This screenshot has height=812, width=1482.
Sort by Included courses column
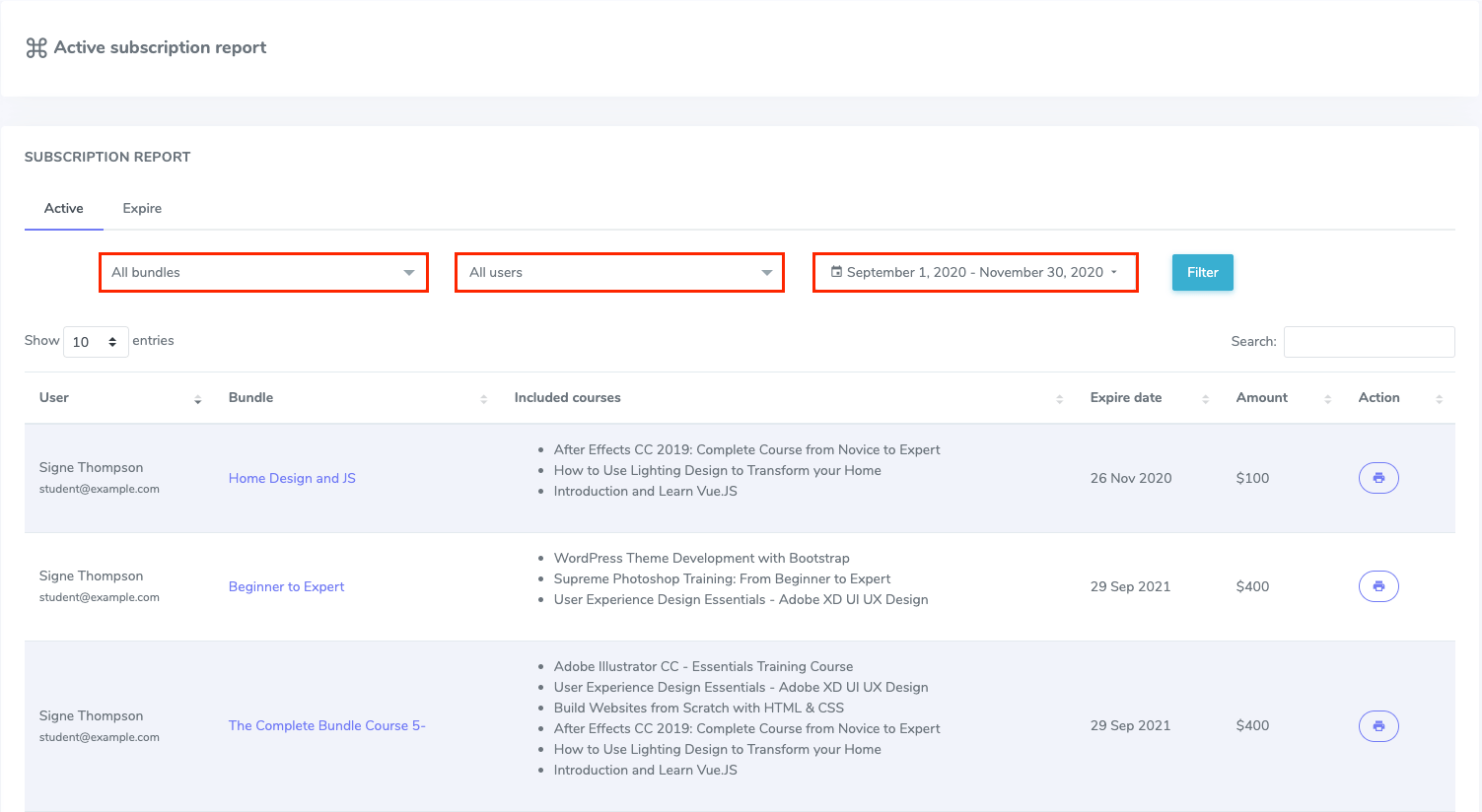1059,399
